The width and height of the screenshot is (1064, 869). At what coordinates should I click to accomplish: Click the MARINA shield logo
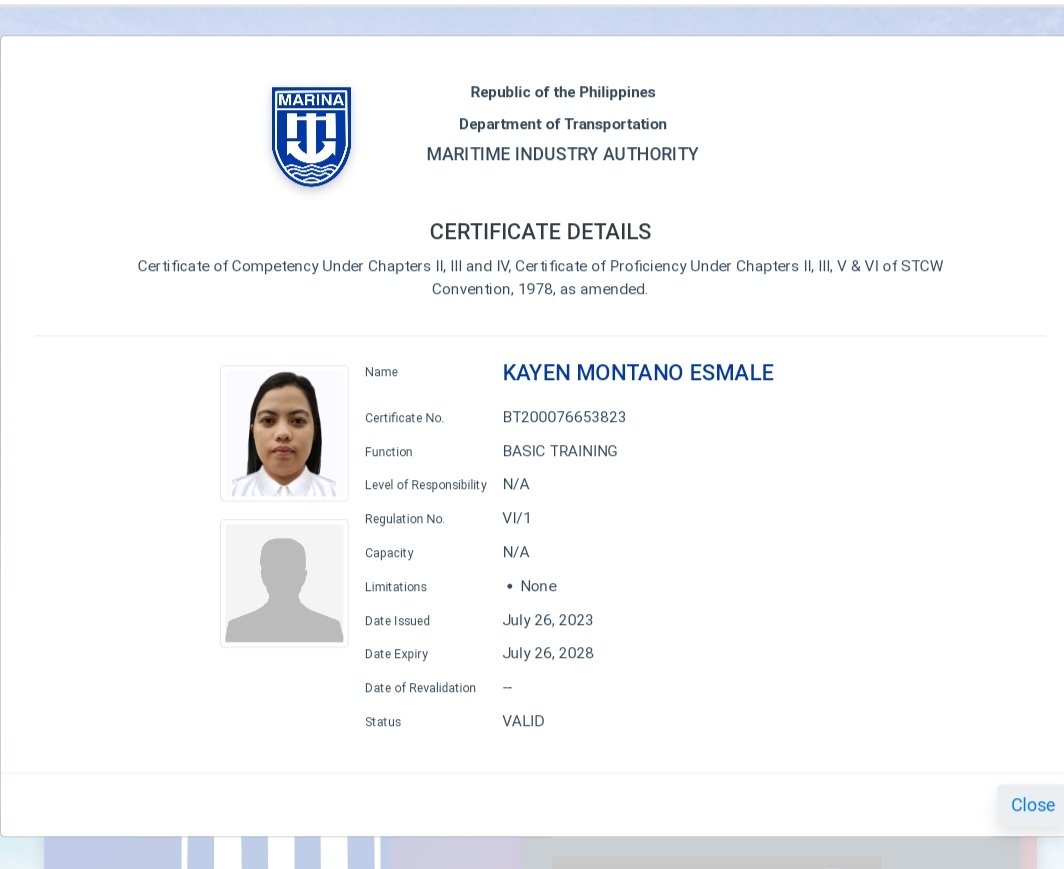click(x=311, y=135)
